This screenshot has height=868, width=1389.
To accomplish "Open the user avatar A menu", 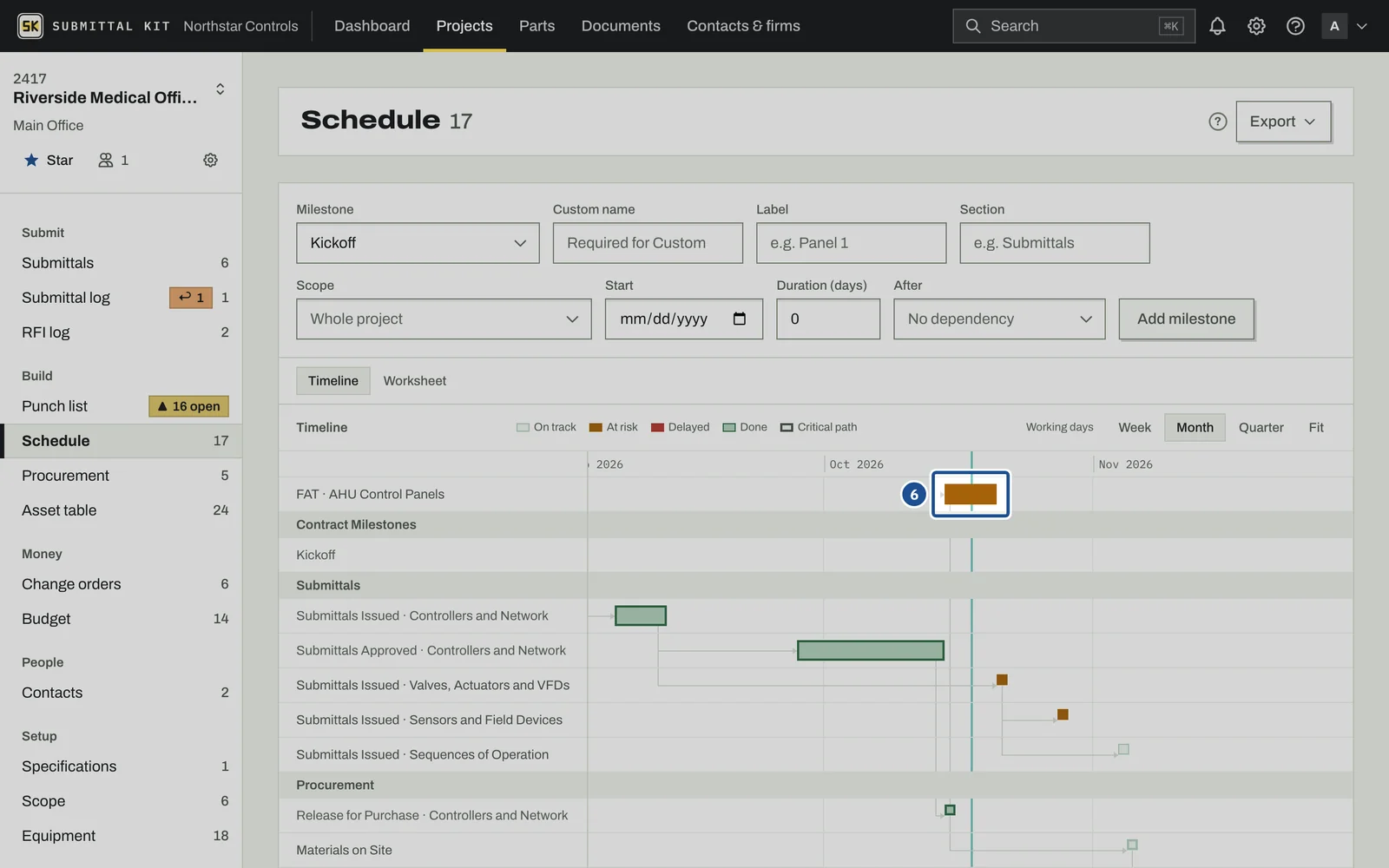I will pyautogui.click(x=1334, y=26).
